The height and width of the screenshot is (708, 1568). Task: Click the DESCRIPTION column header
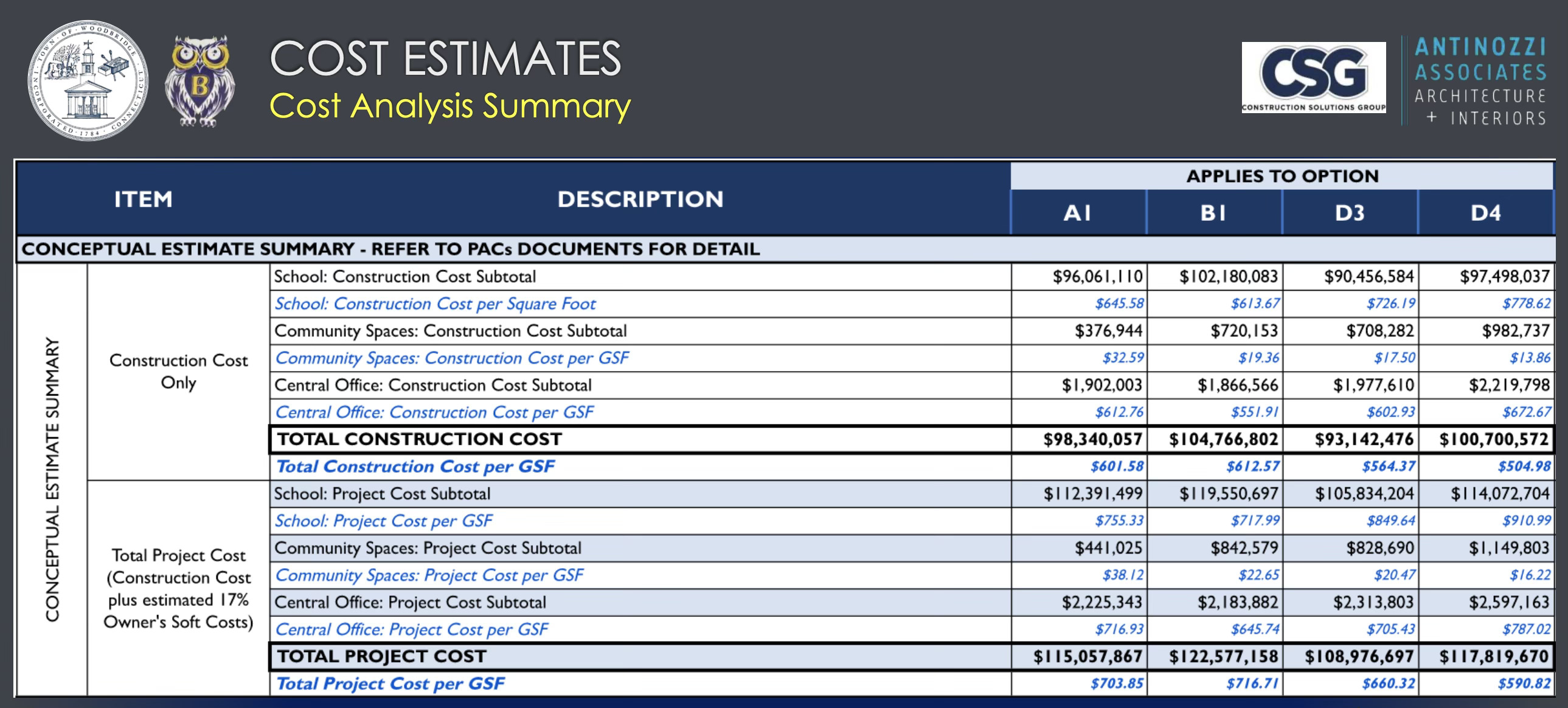pos(640,199)
